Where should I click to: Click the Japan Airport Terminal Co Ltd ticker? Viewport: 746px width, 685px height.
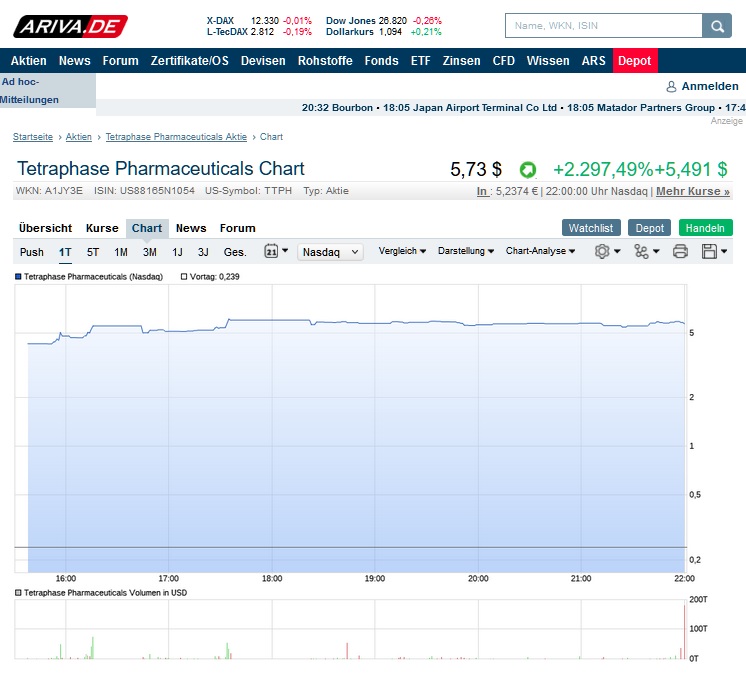click(470, 108)
